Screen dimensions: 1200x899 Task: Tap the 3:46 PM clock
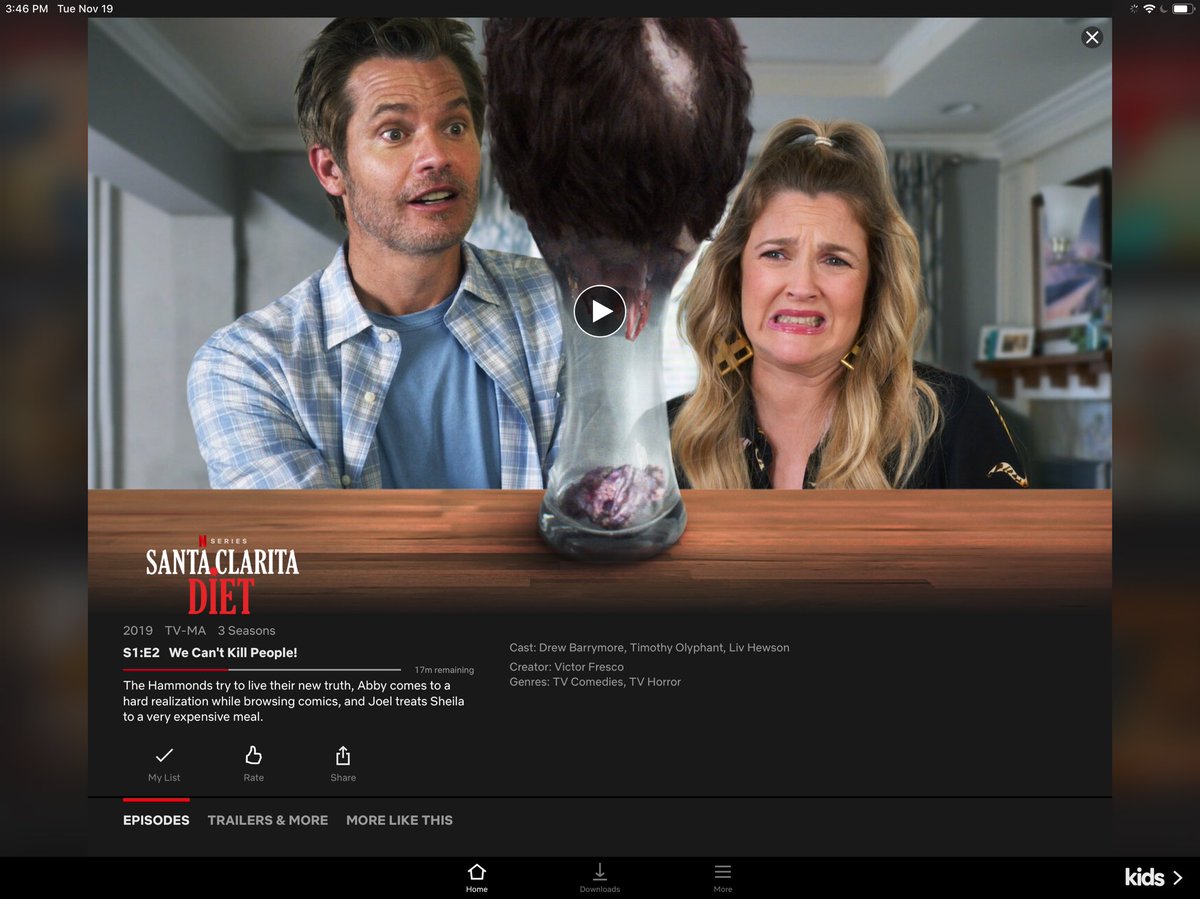point(27,8)
